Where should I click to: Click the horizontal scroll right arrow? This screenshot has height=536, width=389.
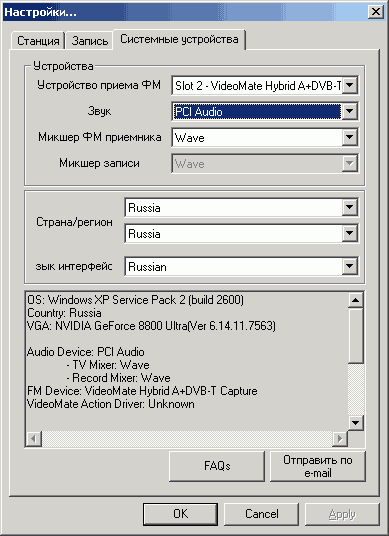tap(340, 438)
